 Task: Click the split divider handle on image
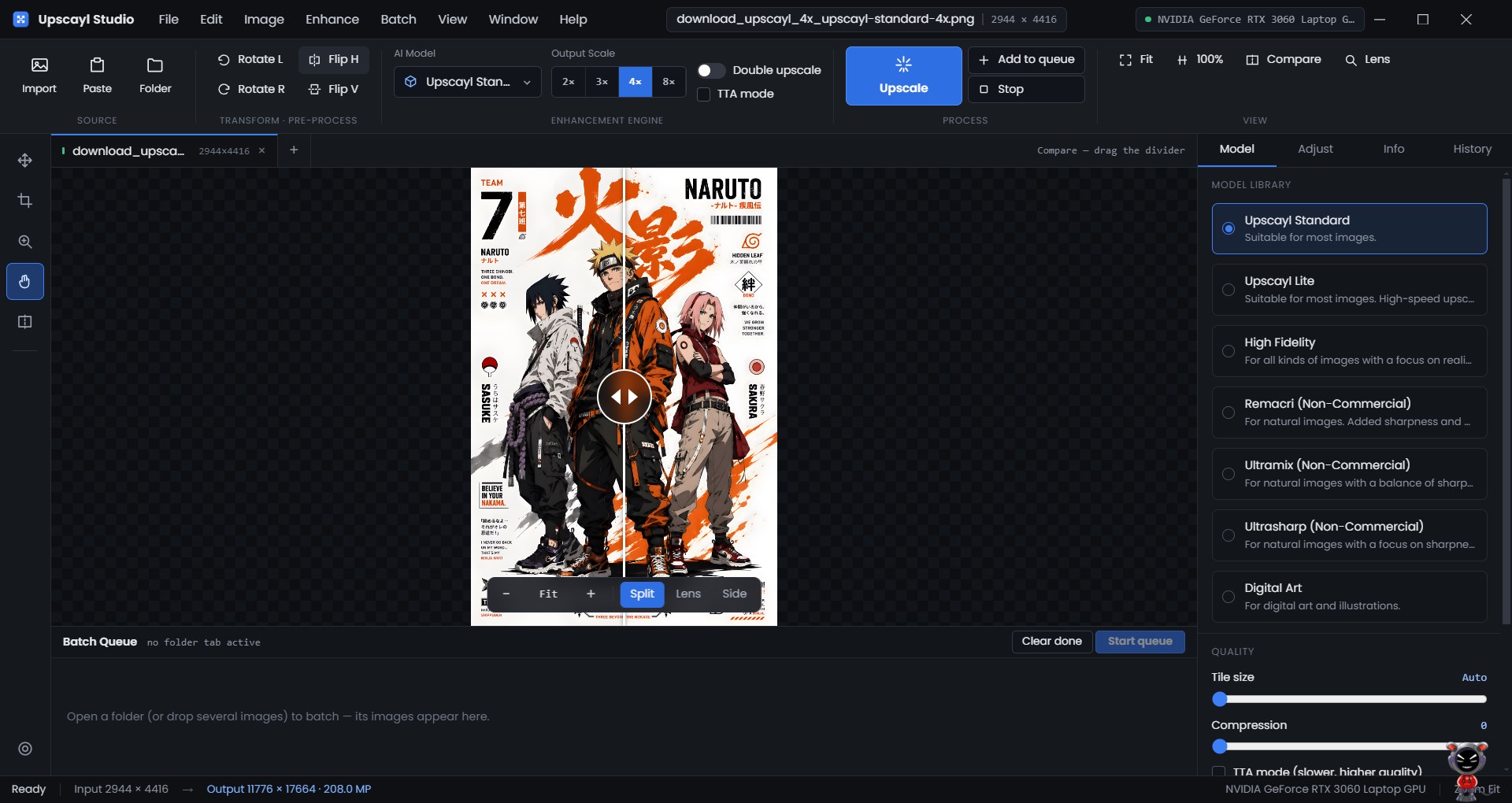click(624, 397)
